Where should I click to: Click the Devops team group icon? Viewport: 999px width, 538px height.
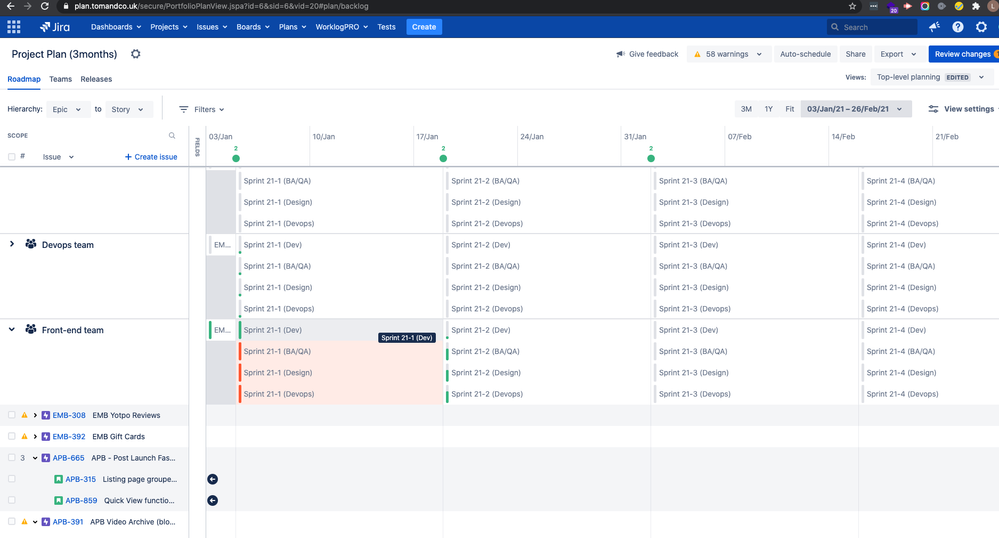point(31,244)
